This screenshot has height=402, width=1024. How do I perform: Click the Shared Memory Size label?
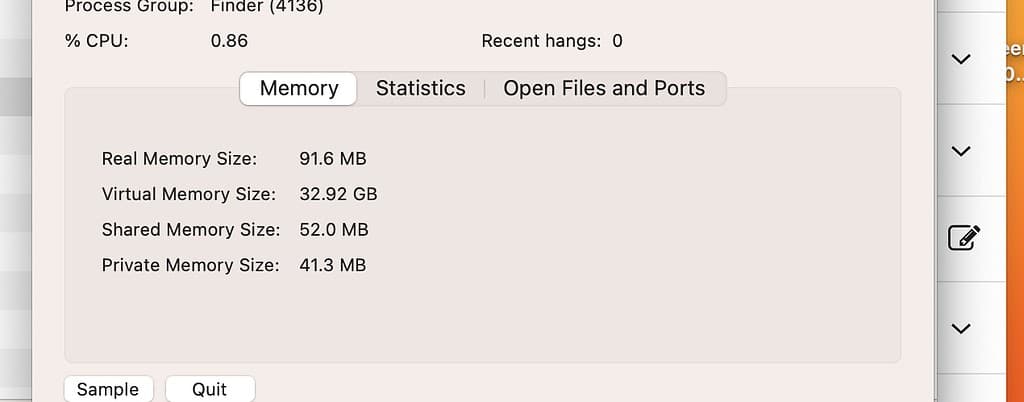[x=191, y=229]
